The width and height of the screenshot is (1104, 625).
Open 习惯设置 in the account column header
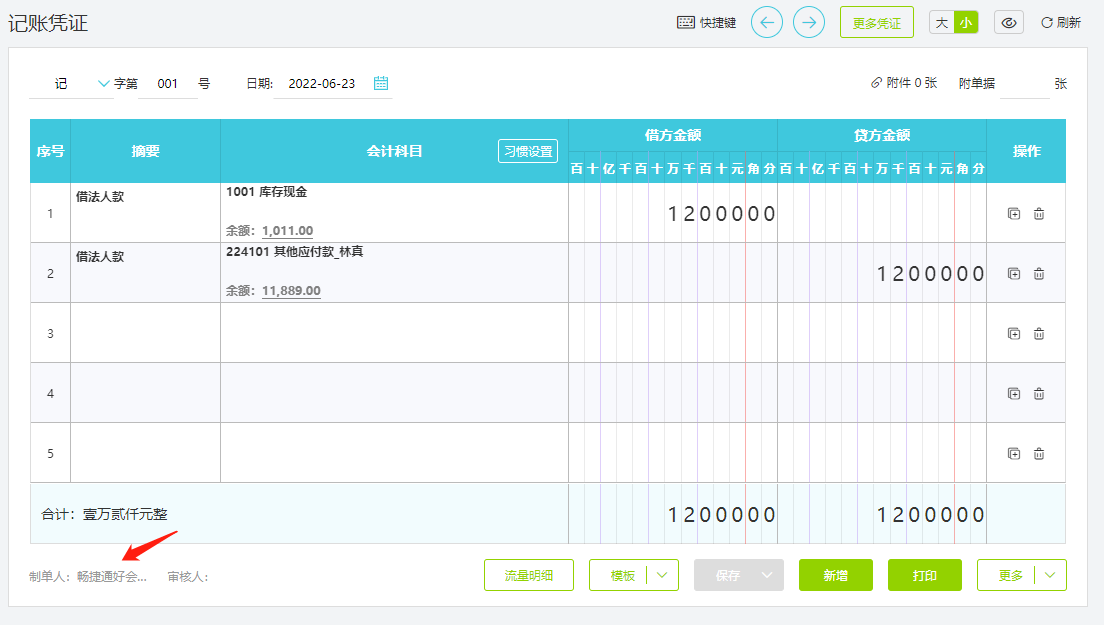click(528, 151)
